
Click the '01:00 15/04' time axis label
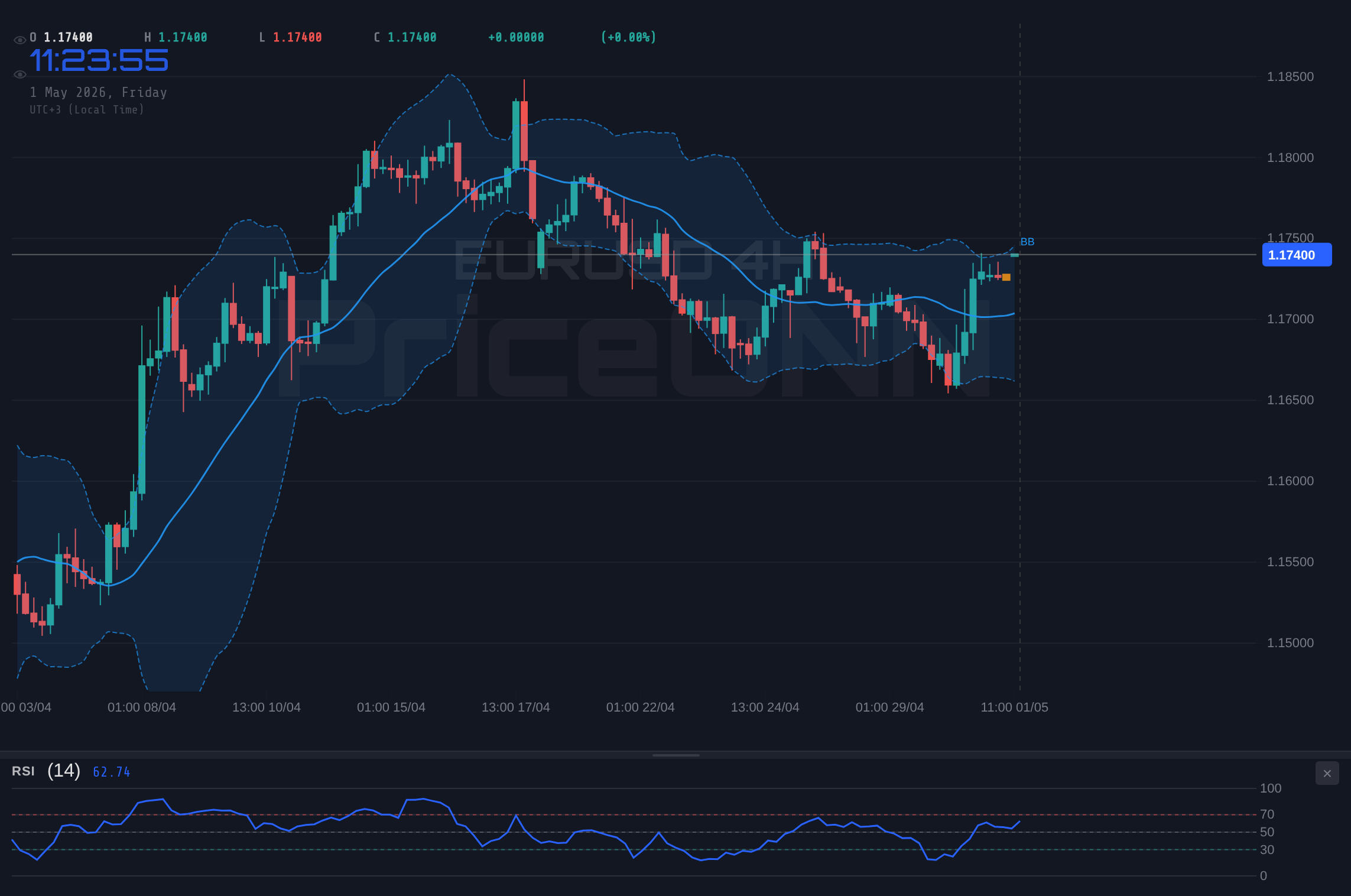[x=391, y=707]
